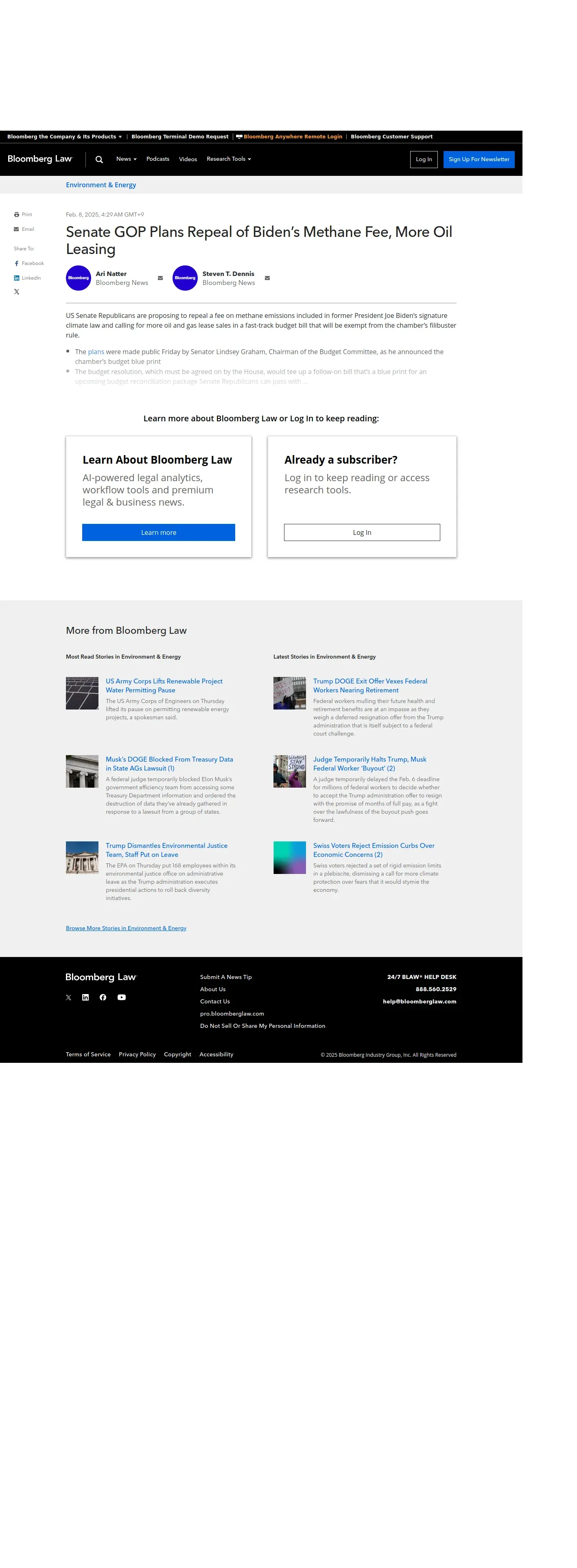This screenshot has width=577, height=1568.
Task: Browse More Stories in Environment & Energy
Action: coord(126,928)
